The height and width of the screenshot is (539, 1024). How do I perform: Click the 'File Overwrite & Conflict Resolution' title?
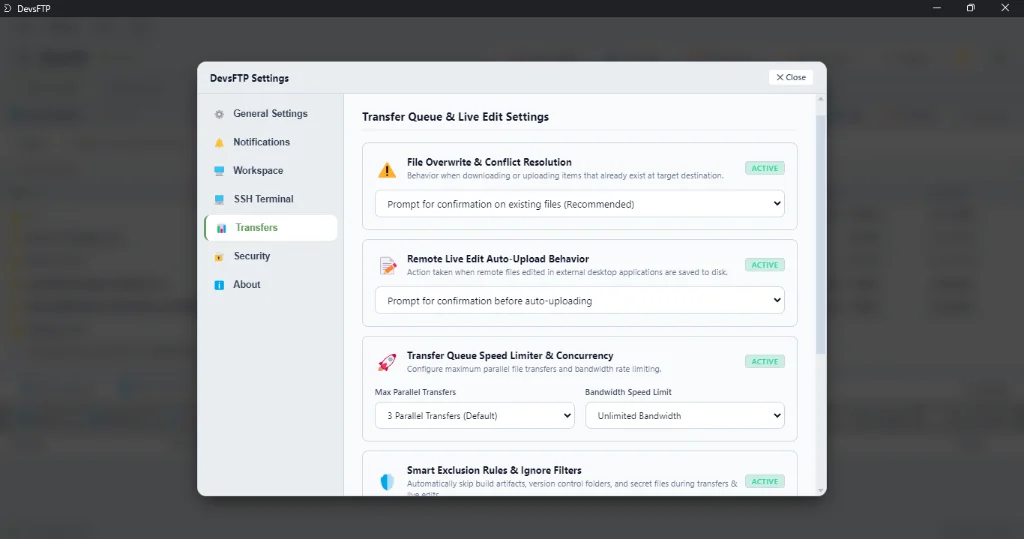(x=489, y=162)
